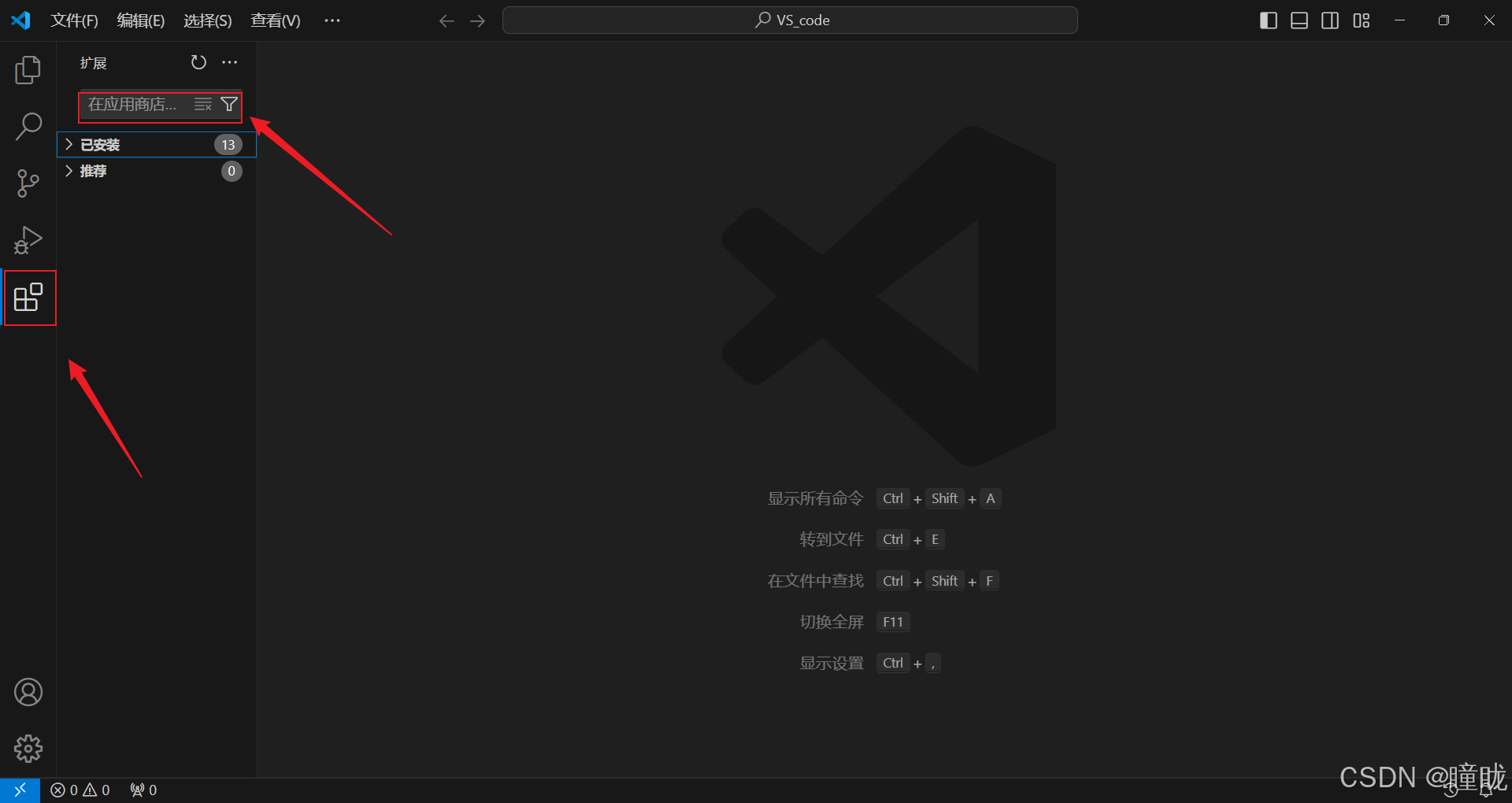Click the forwarded ports status item
The height and width of the screenshot is (803, 1512).
pos(143,790)
